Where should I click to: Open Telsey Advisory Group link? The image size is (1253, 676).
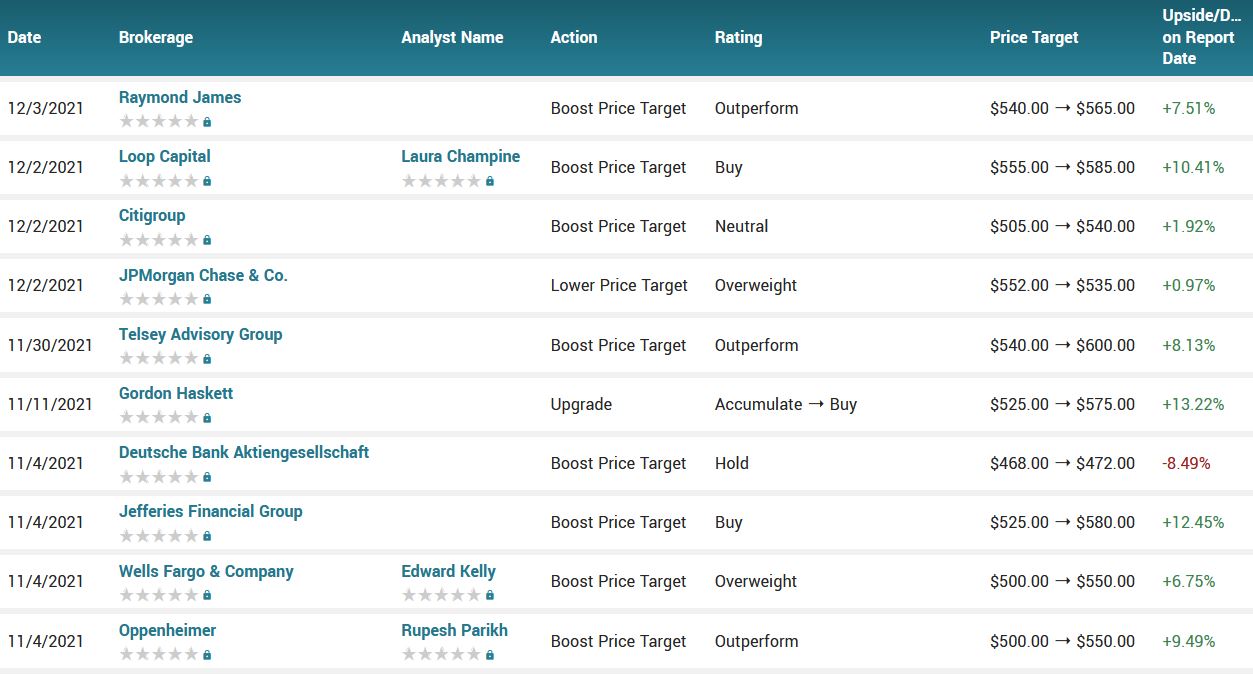pyautogui.click(x=200, y=334)
